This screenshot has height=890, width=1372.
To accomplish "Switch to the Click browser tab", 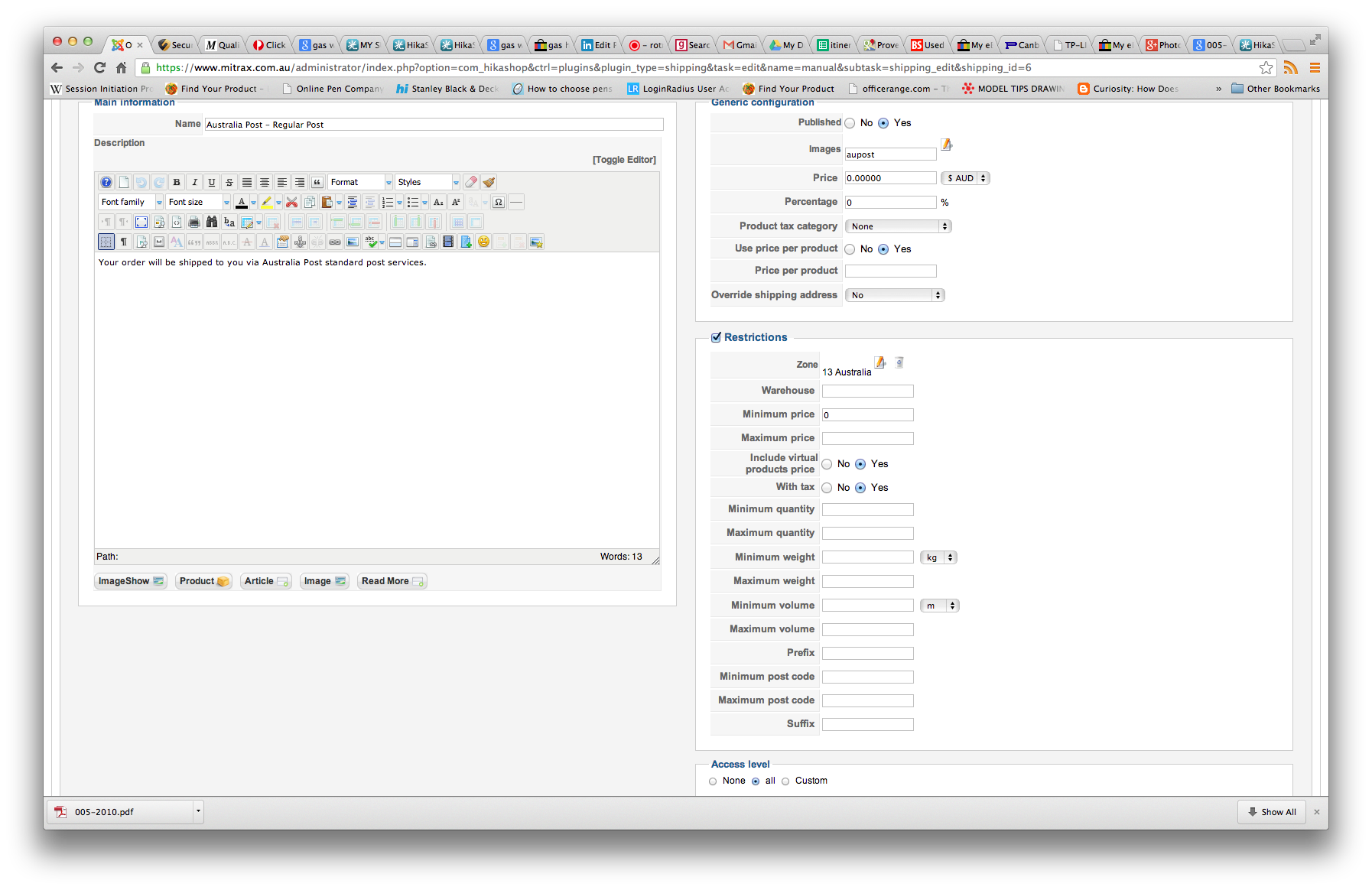I will [269, 45].
